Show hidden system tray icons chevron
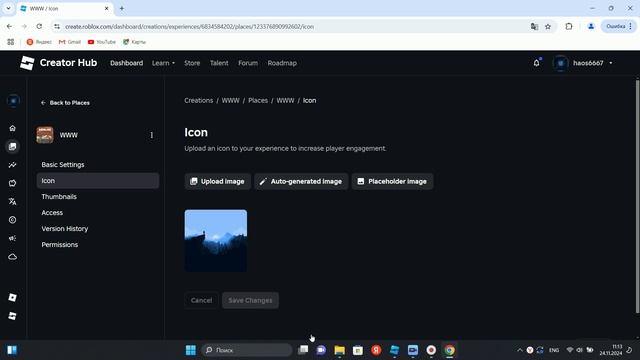Viewport: 640px width, 360px height. [x=520, y=350]
